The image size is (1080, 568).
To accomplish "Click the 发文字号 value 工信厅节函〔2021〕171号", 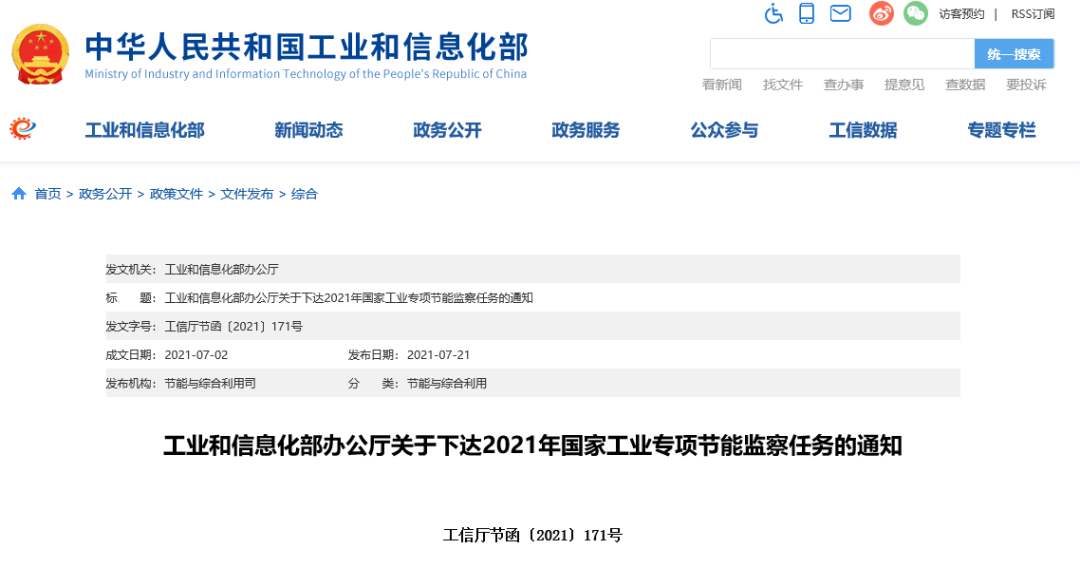I will click(233, 326).
